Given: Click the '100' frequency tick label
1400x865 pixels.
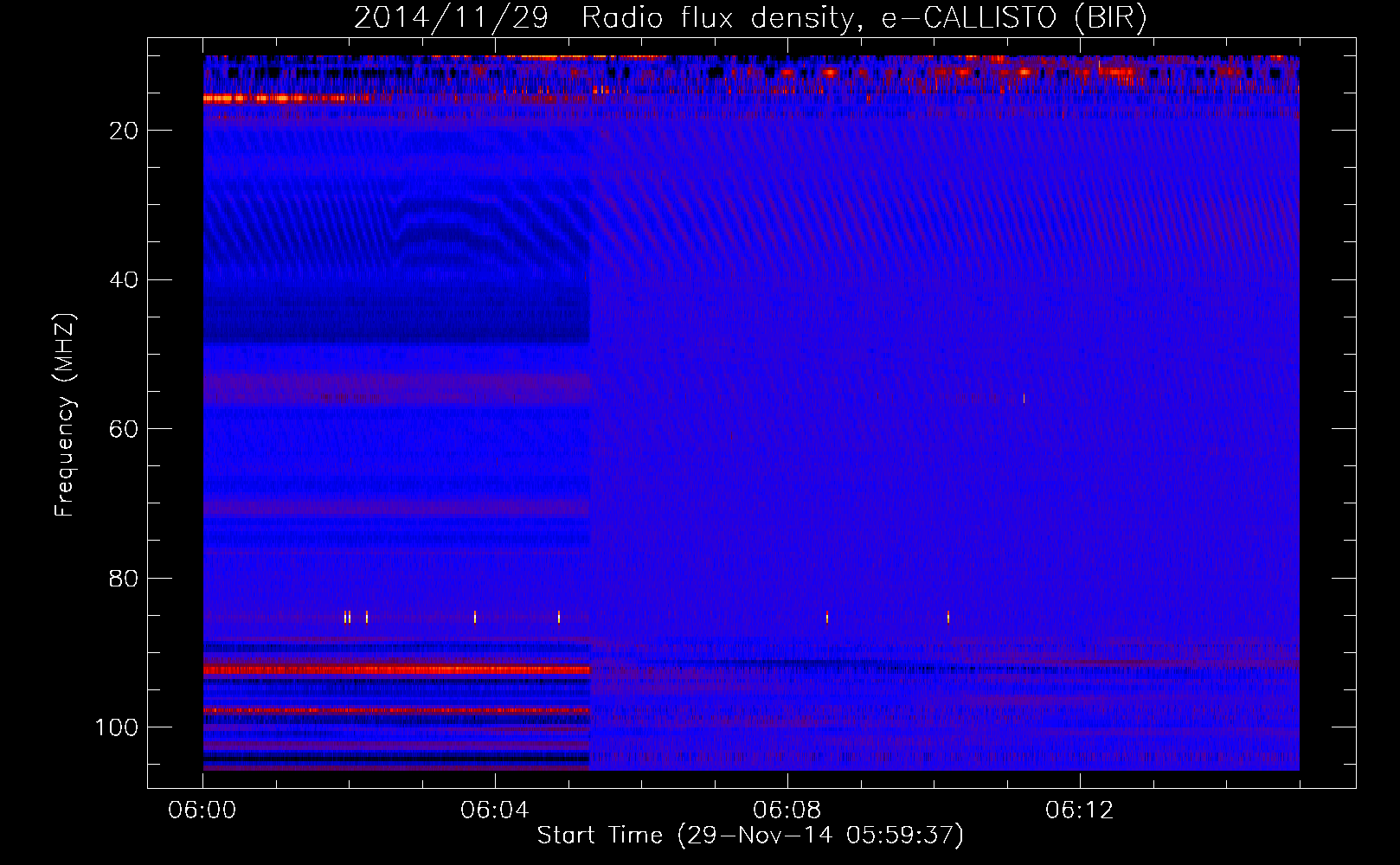Looking at the screenshot, I should 117,727.
